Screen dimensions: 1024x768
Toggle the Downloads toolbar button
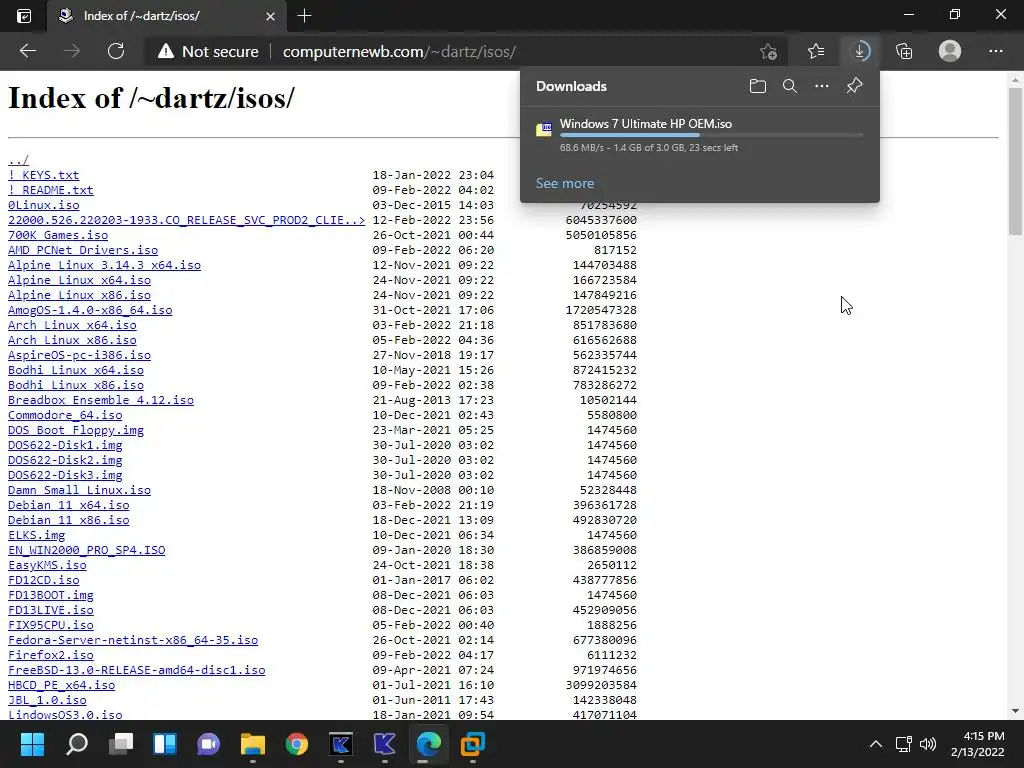tap(861, 51)
